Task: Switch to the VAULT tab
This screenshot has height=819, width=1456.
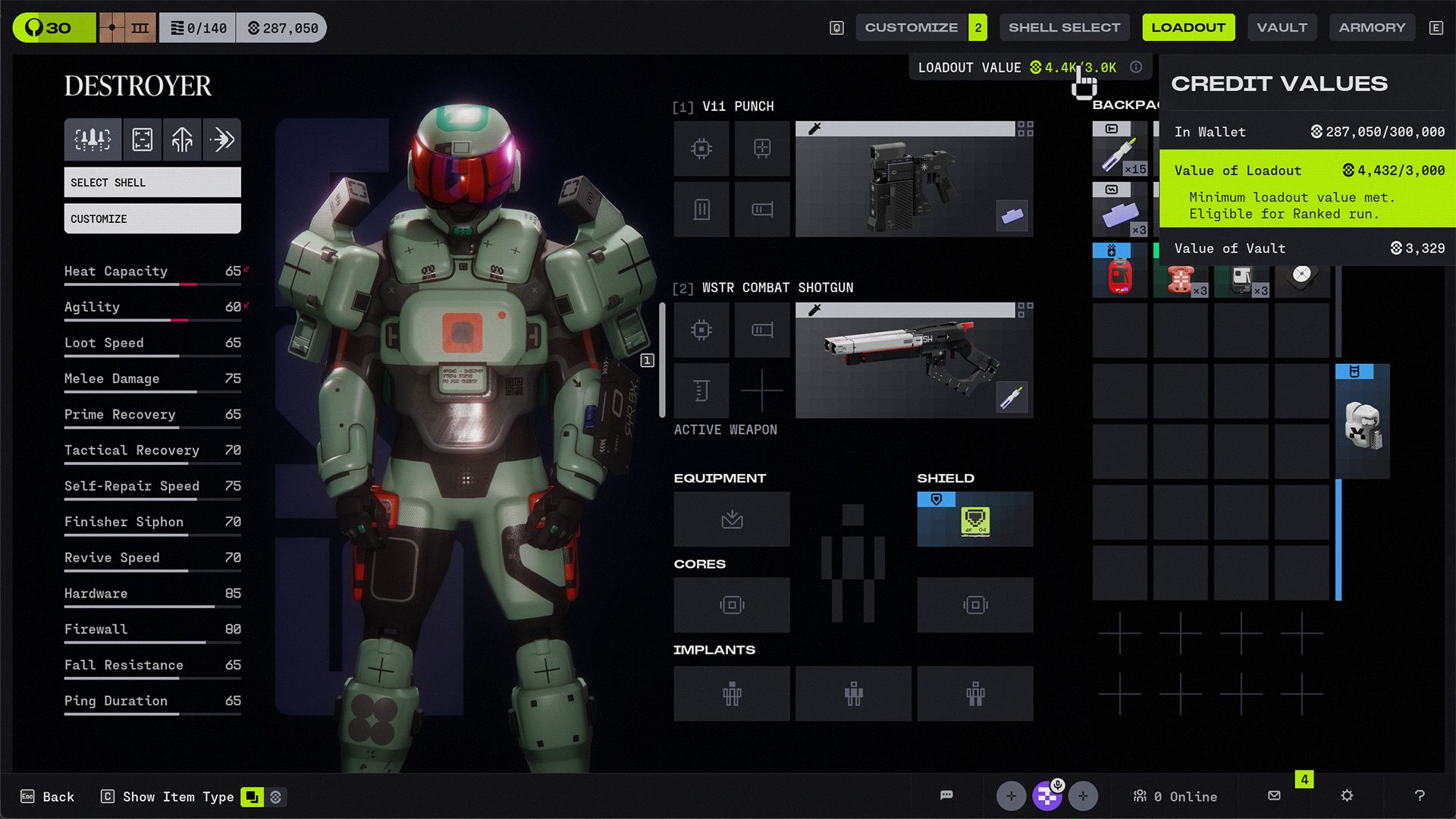Action: [x=1282, y=27]
